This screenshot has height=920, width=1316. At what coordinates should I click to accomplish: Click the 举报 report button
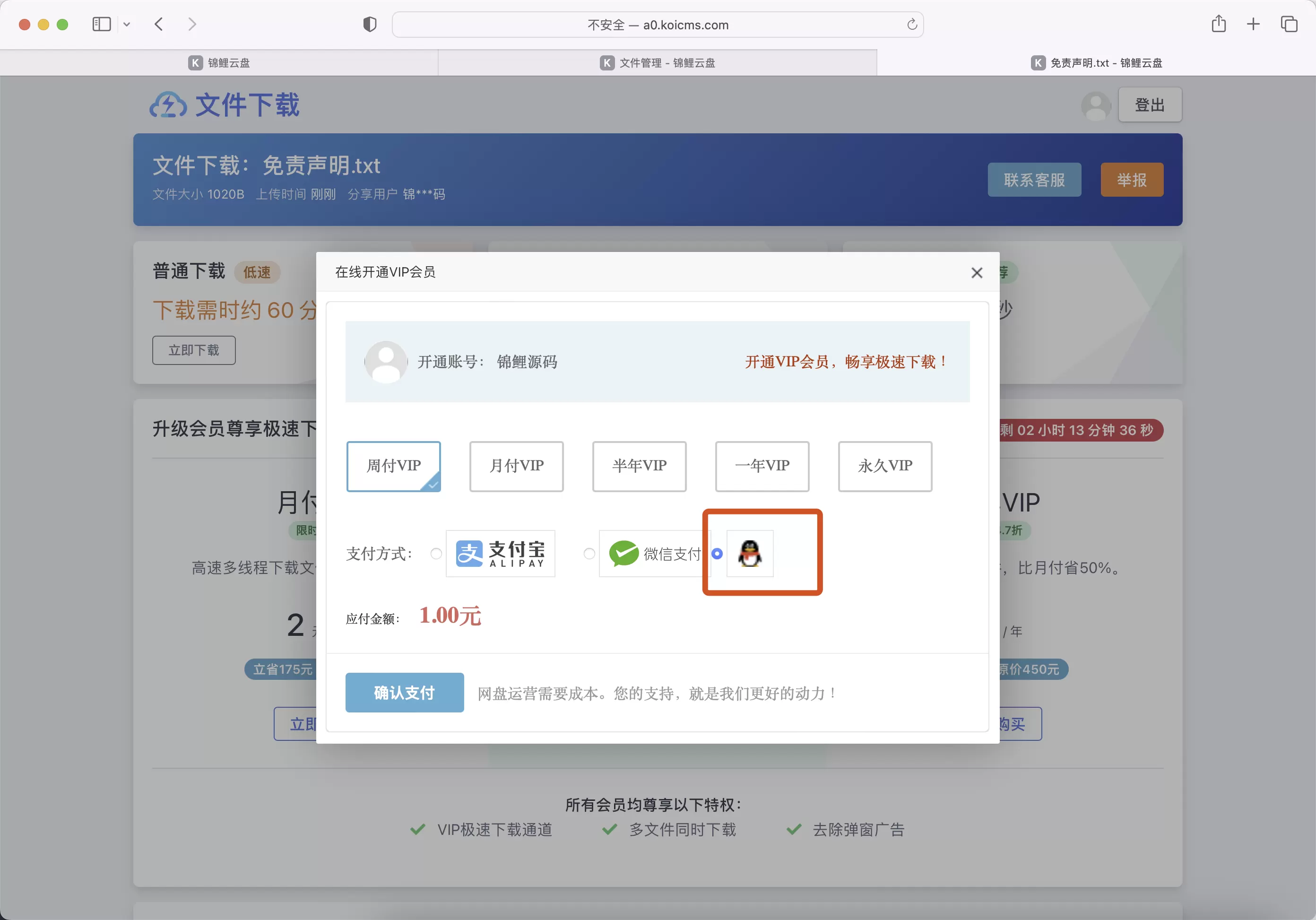1132,180
